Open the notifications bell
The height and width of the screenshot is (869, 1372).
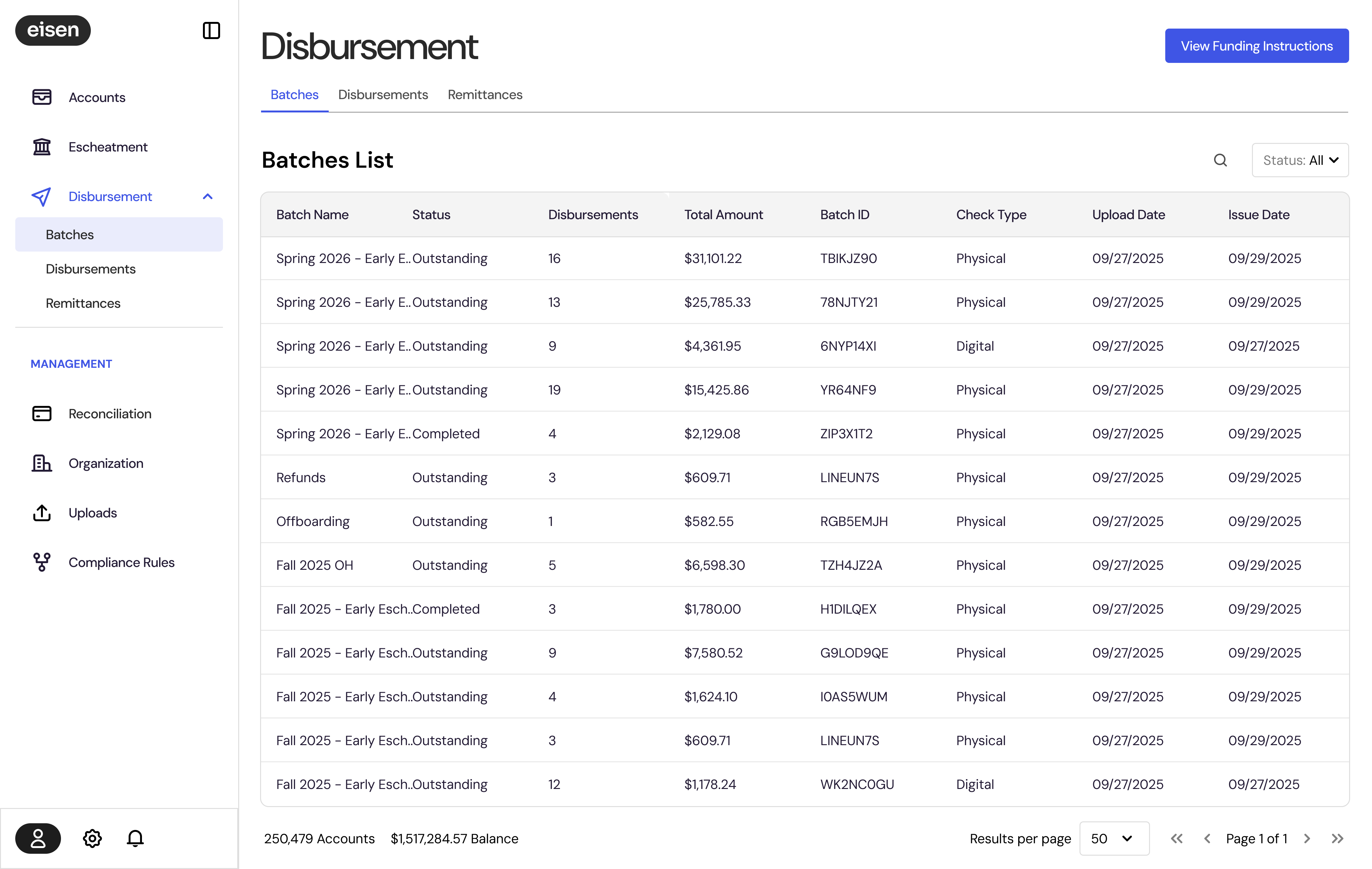tap(135, 838)
